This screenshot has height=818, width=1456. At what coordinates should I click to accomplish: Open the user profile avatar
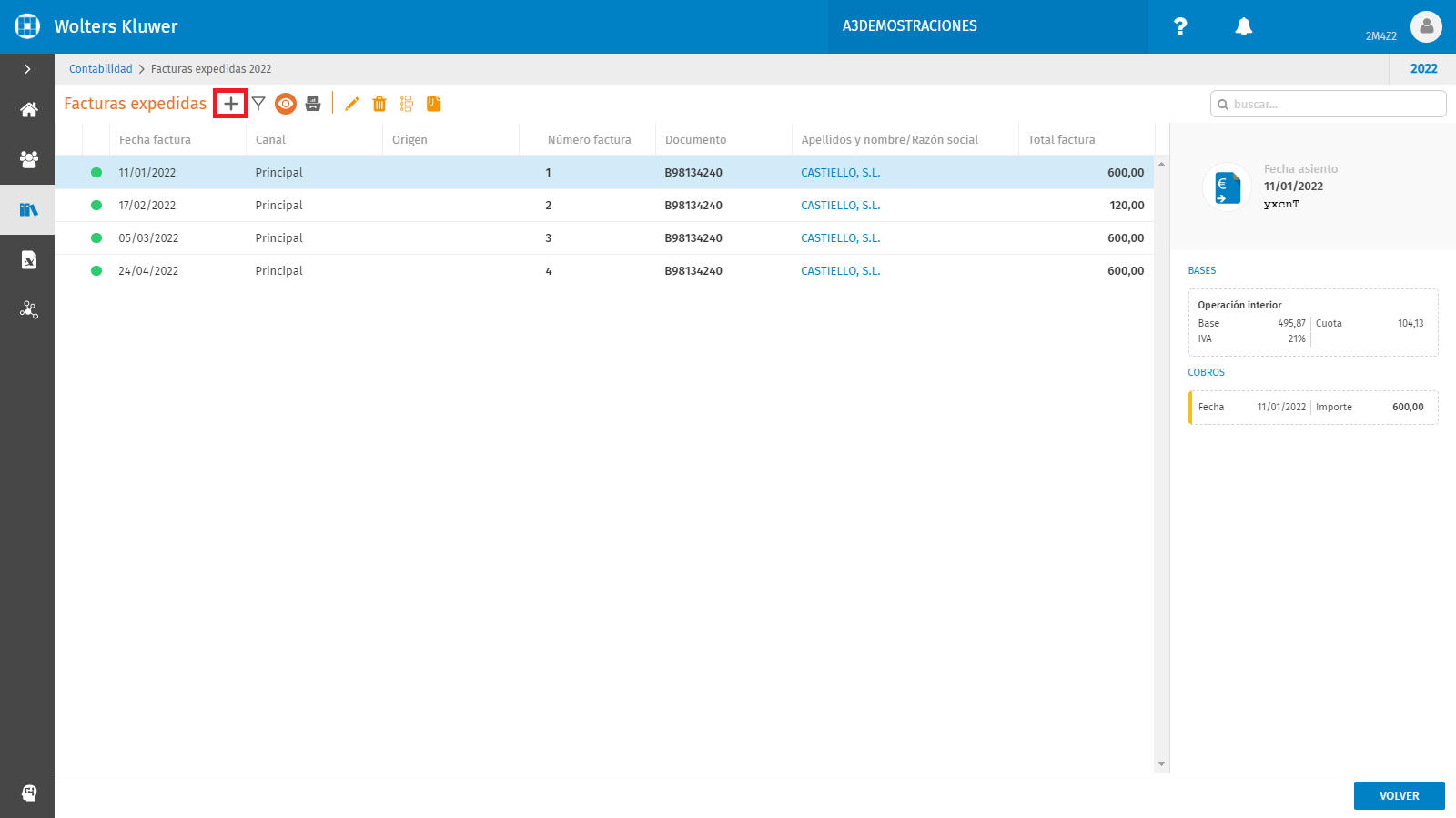point(1426,26)
